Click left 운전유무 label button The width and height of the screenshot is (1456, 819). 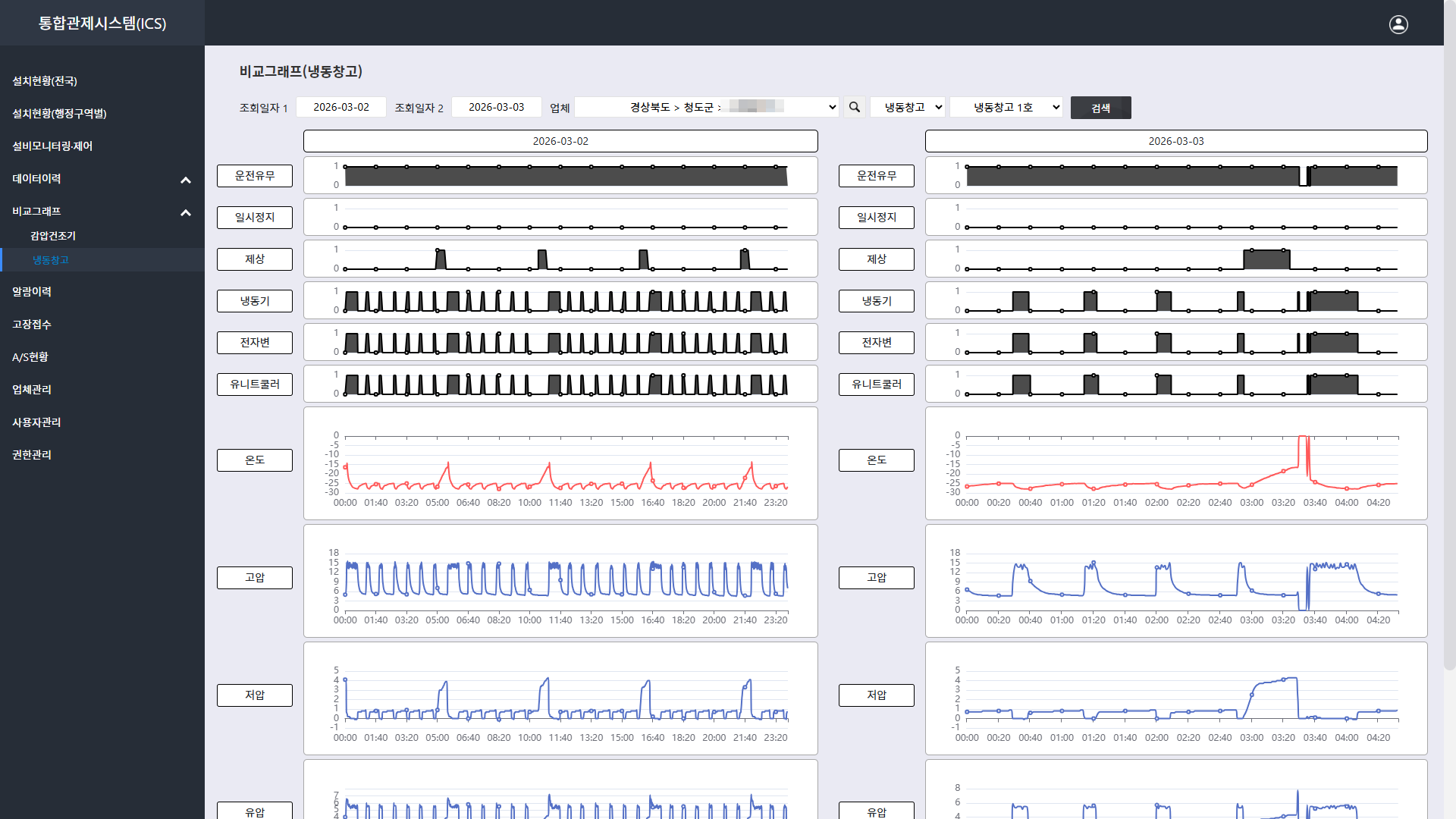pos(255,175)
